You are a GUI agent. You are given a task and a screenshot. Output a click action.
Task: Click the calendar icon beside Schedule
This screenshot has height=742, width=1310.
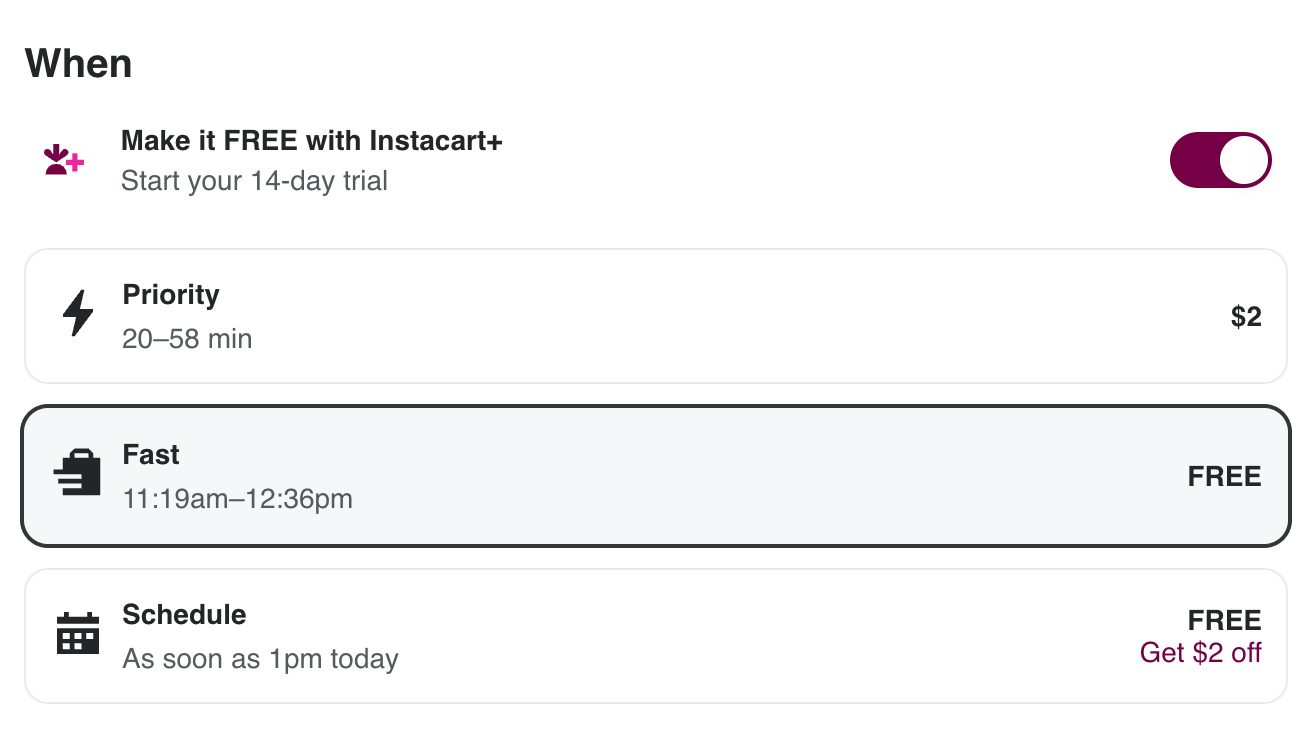78,634
